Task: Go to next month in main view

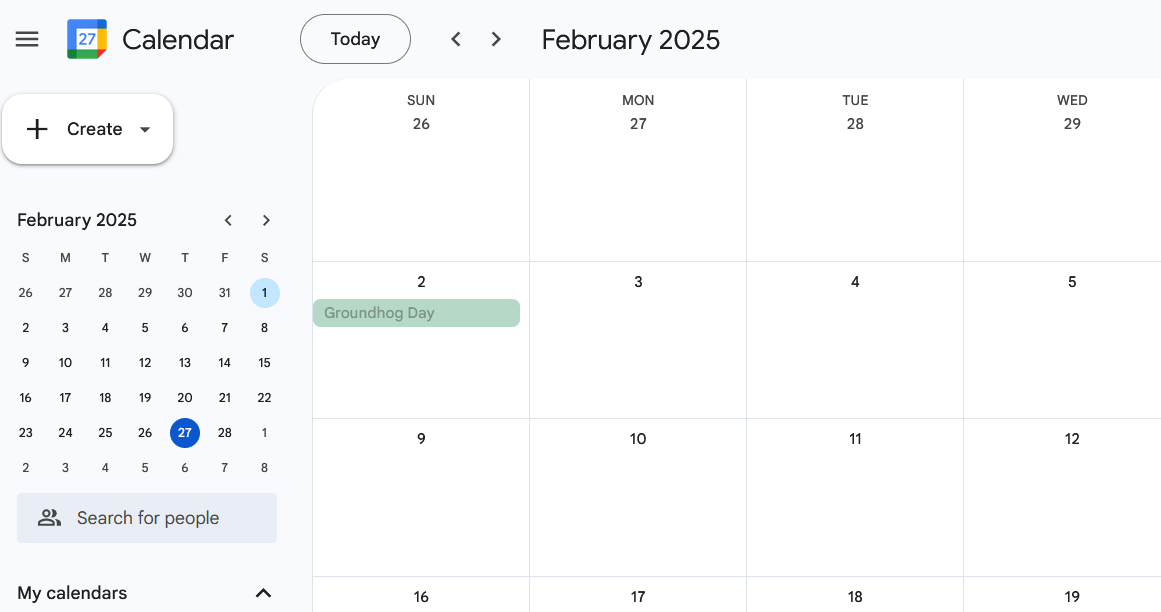Action: coord(496,39)
